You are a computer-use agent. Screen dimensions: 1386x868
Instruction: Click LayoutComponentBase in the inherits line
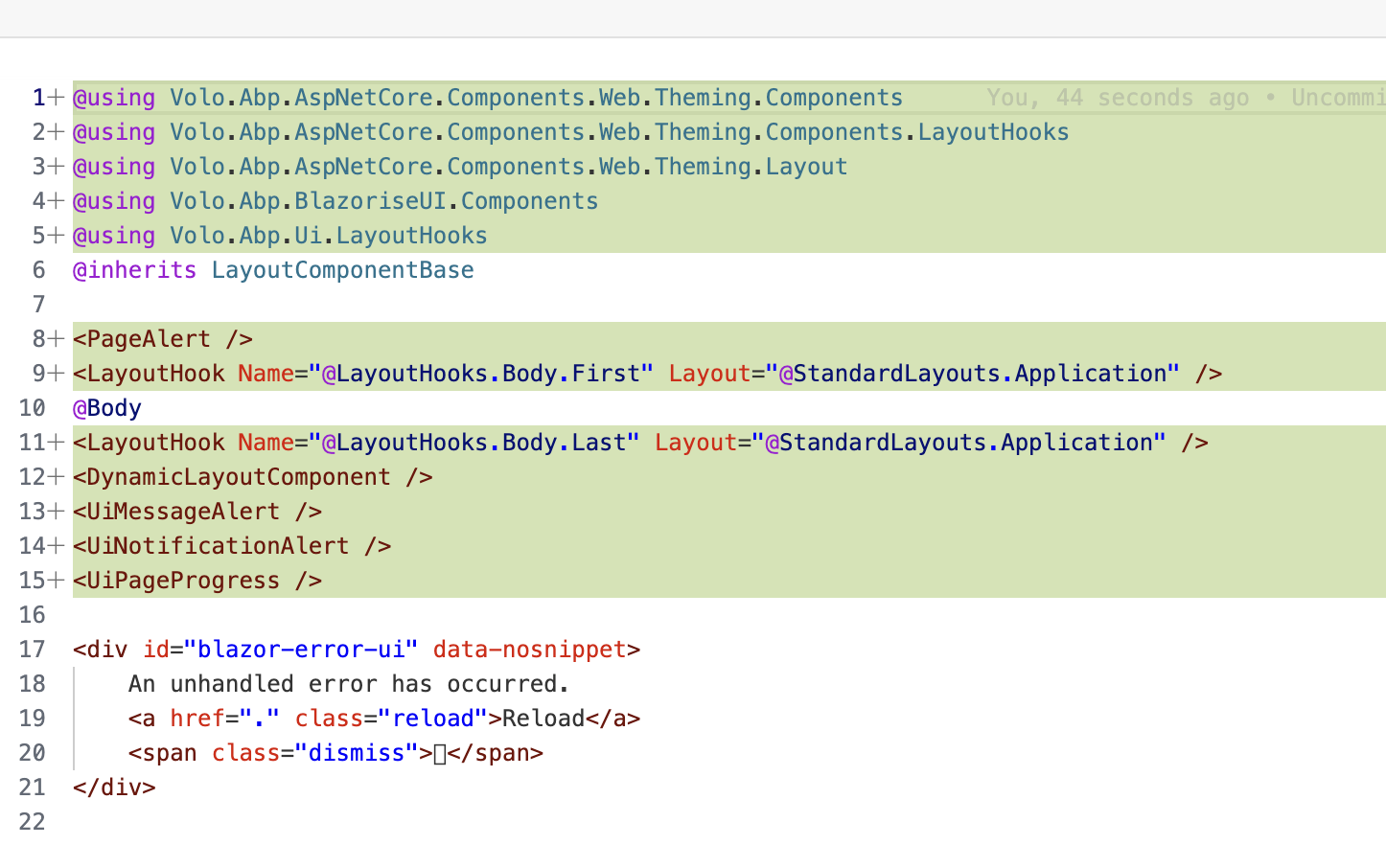(x=342, y=270)
